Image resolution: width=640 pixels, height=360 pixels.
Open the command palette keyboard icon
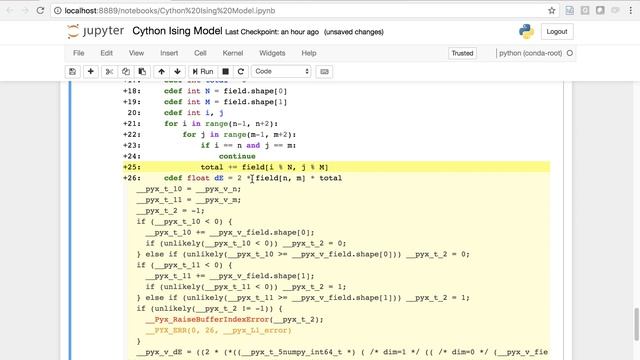click(x=324, y=71)
